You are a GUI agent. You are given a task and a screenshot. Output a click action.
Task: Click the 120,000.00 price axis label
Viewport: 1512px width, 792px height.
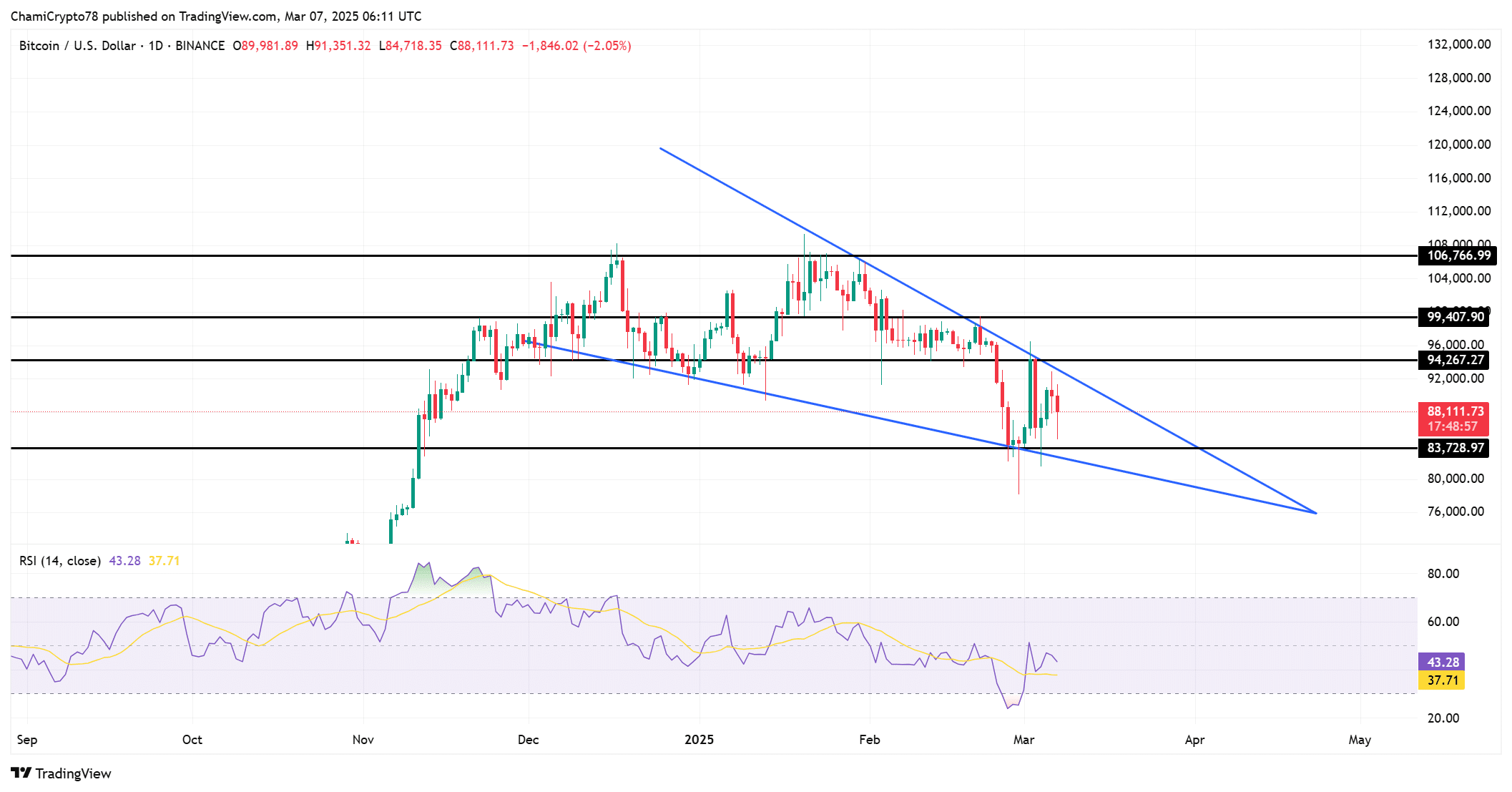1459,145
